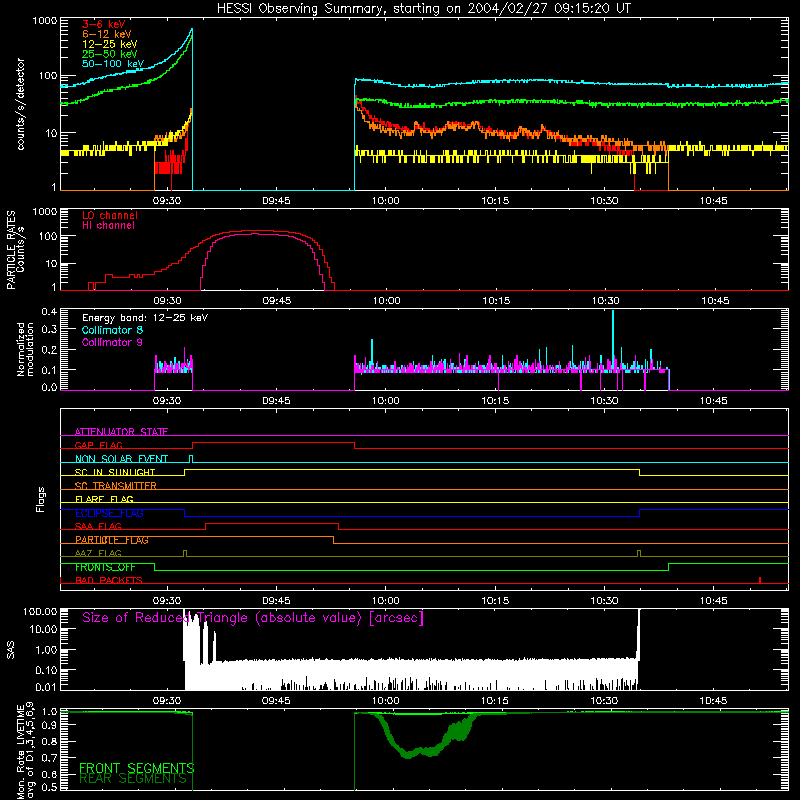Click the NON_SOLAR_EVENT flag label
The image size is (800, 800).
point(121,459)
